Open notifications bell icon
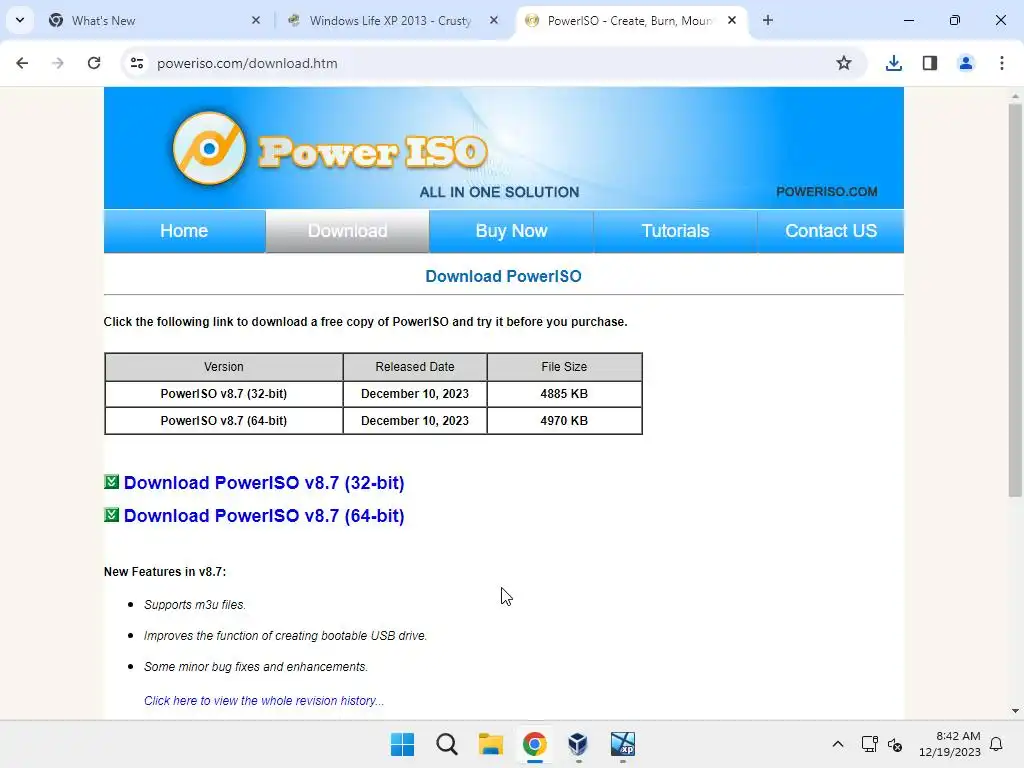This screenshot has height=768, width=1024. click(x=997, y=744)
